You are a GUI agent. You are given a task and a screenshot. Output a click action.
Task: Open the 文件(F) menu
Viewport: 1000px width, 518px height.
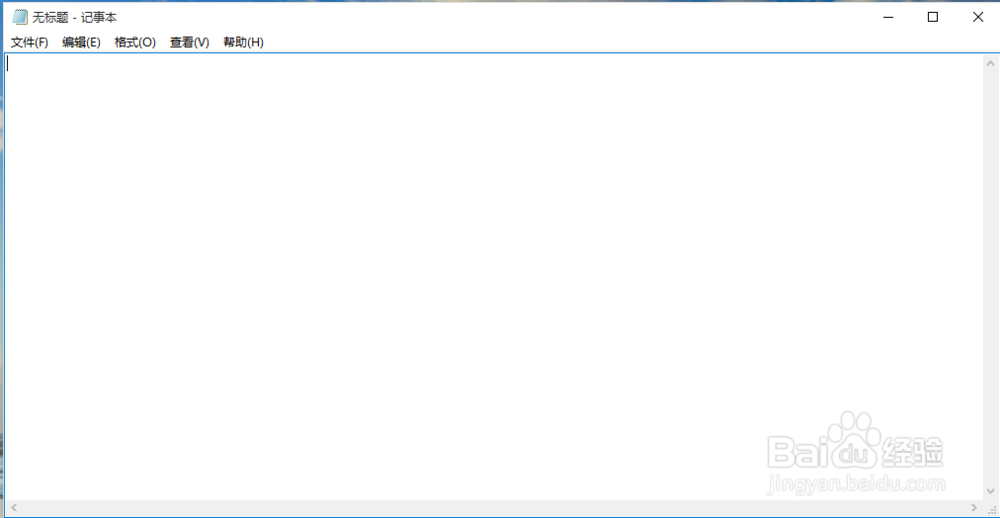click(x=30, y=43)
